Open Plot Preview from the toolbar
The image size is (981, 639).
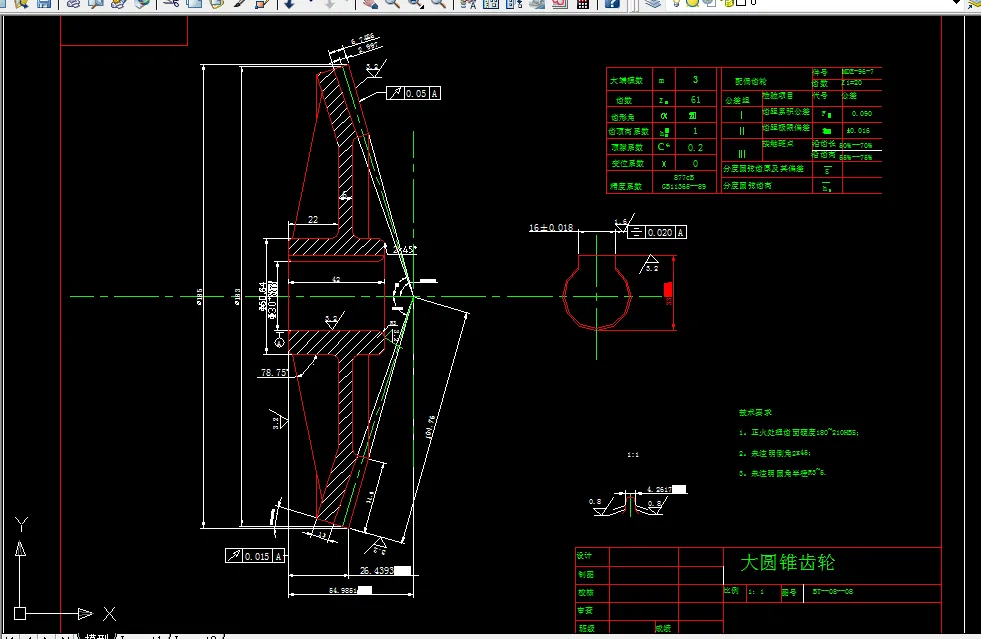[96, 3]
